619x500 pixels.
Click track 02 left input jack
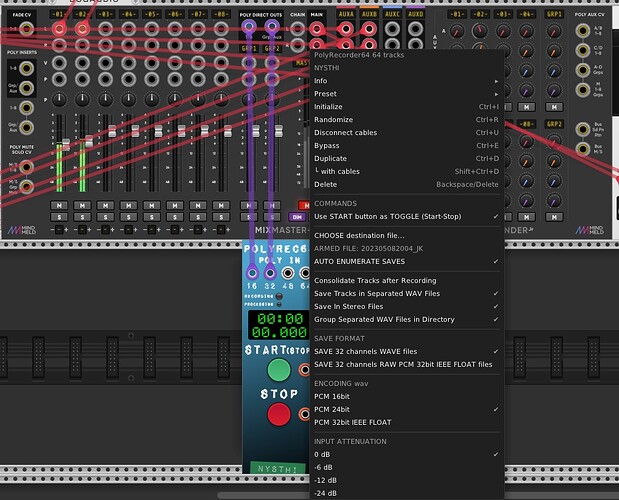tap(82, 29)
